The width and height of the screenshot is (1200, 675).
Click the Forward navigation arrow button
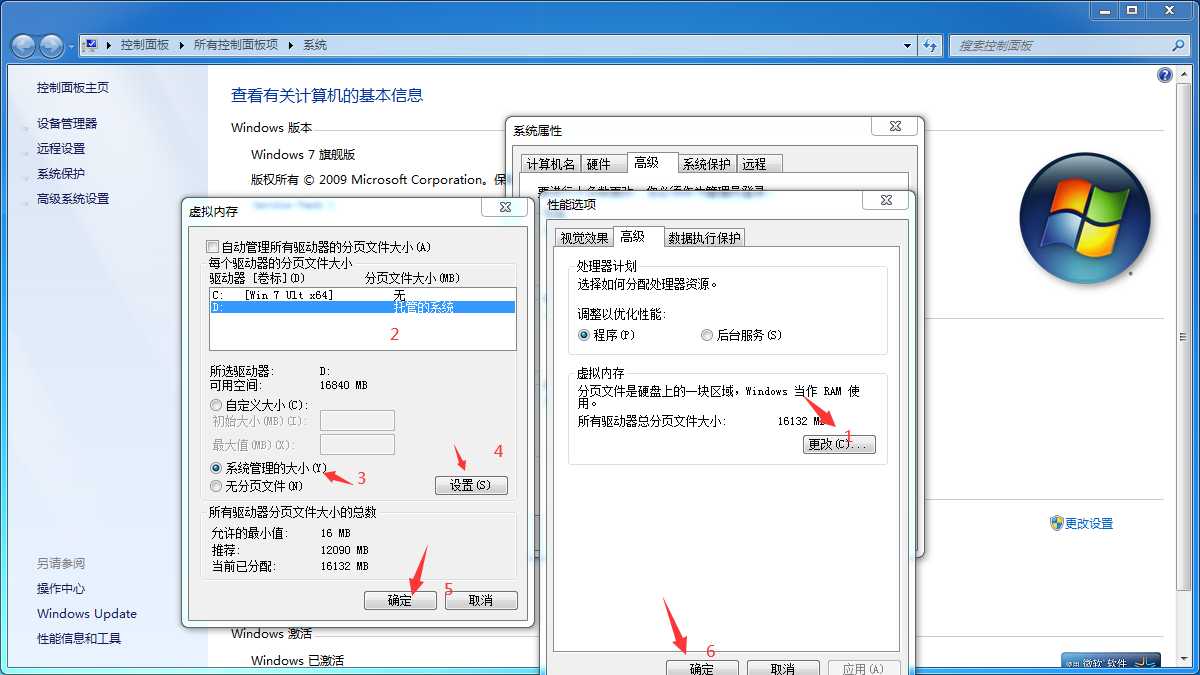[x=51, y=45]
